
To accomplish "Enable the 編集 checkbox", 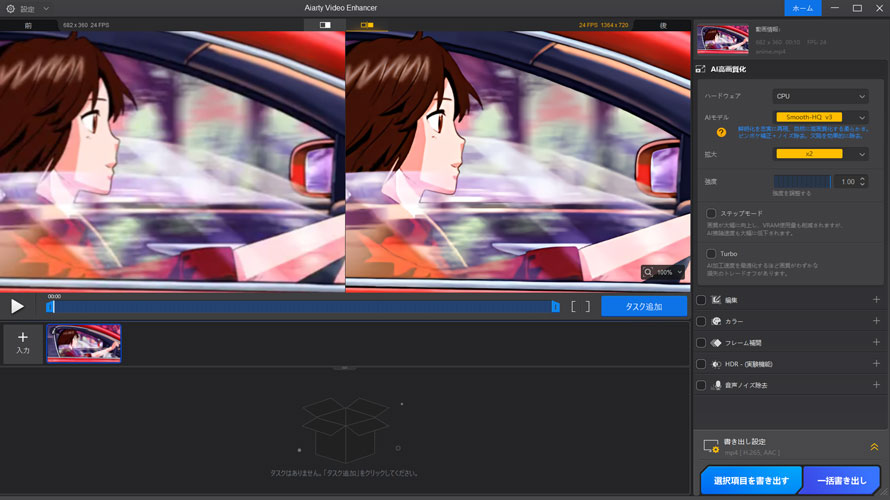I will pyautogui.click(x=701, y=300).
